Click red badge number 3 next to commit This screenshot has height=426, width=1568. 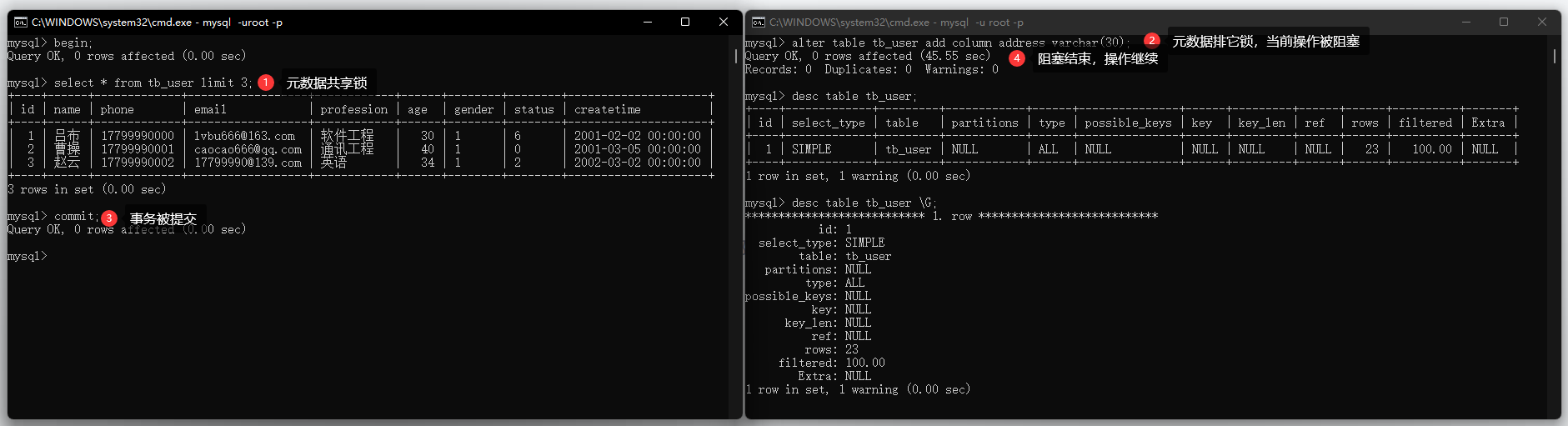click(x=109, y=218)
